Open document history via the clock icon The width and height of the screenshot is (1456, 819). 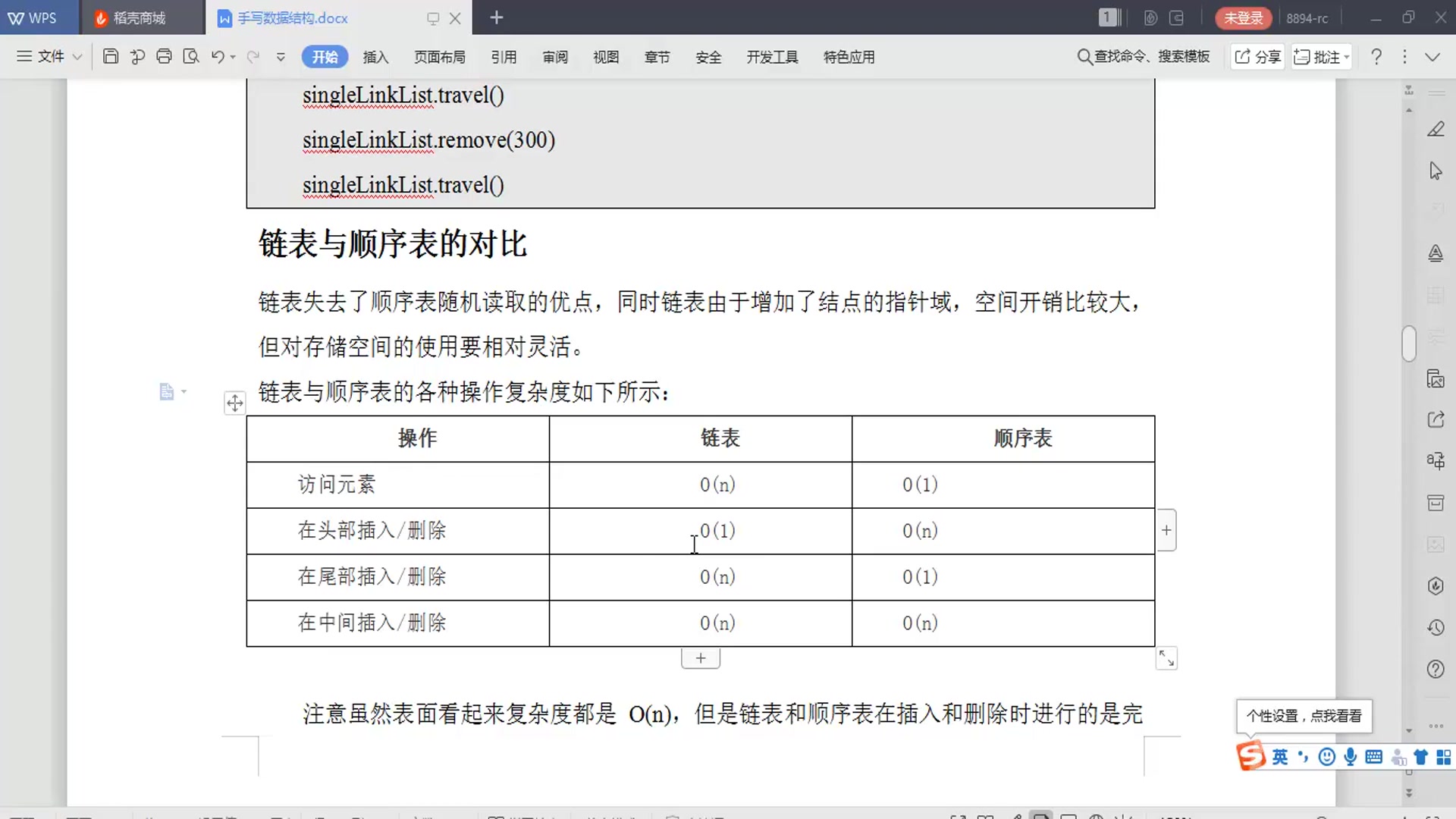point(1436,628)
